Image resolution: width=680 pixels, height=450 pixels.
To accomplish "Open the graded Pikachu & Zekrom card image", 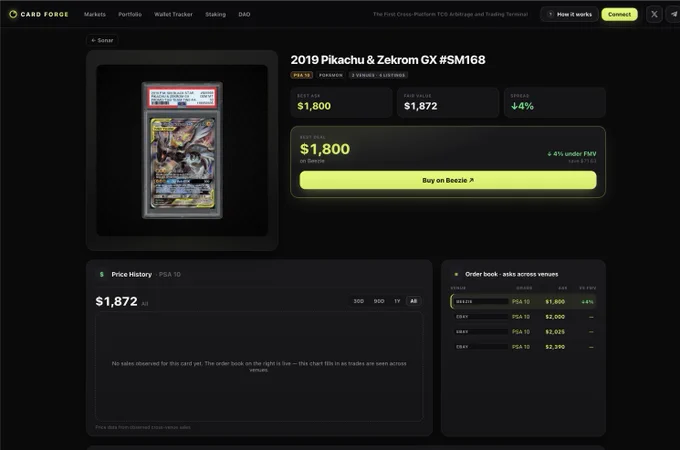I will coord(182,150).
